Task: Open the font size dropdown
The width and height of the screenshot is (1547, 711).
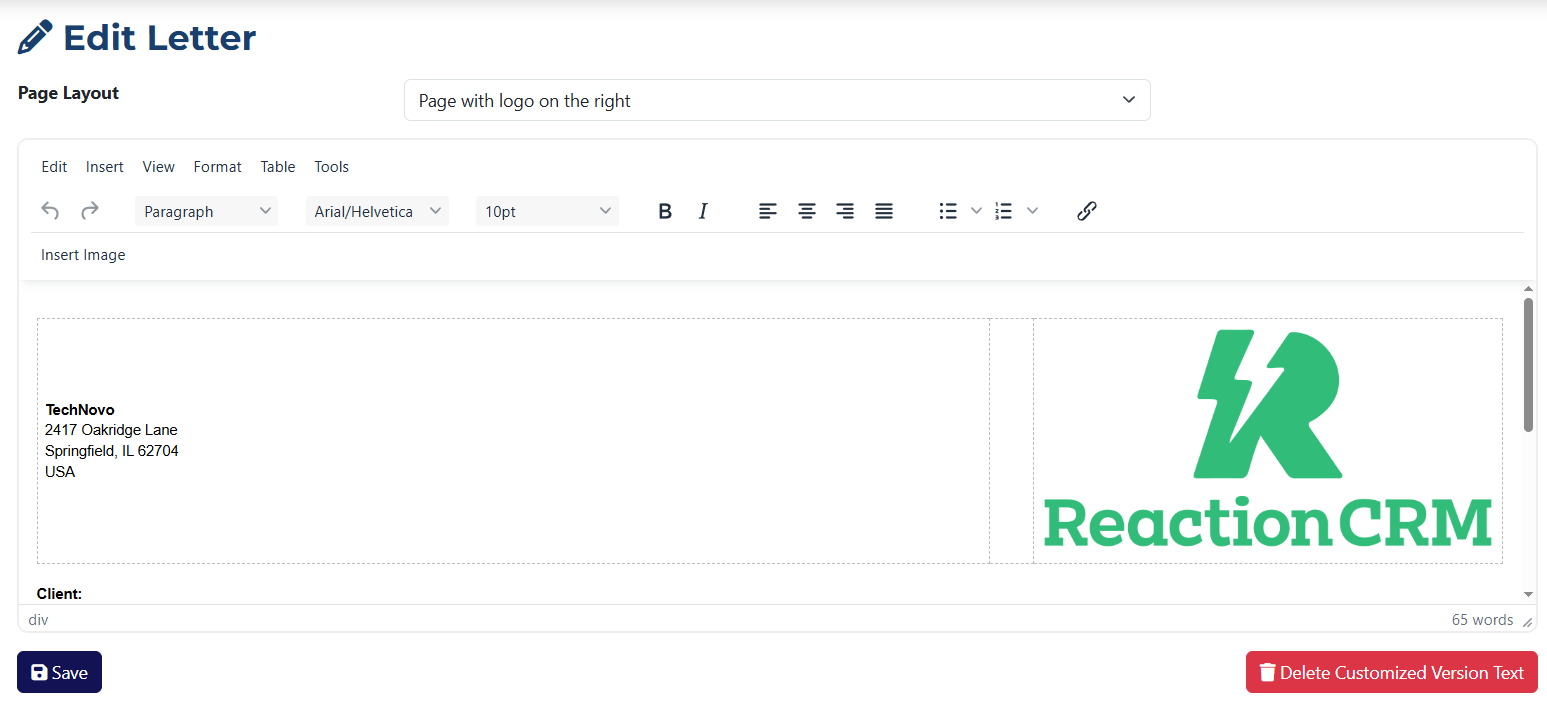Action: 546,211
